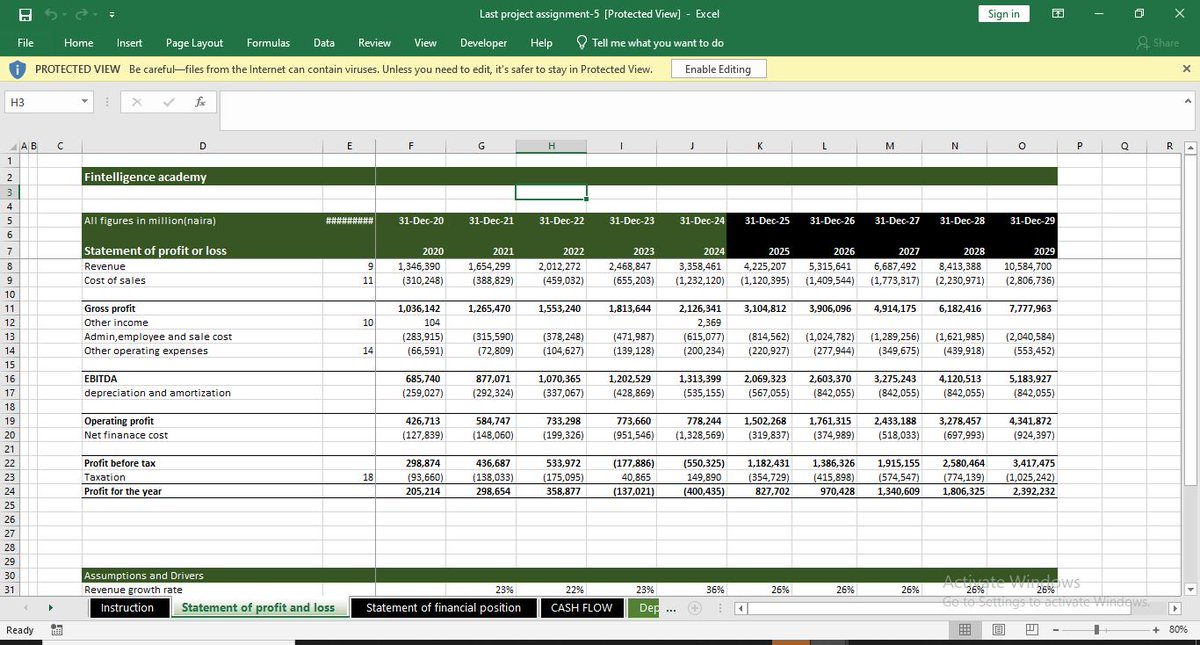Click vertical scrollbar up arrow
The height and width of the screenshot is (645, 1200).
[x=1190, y=148]
